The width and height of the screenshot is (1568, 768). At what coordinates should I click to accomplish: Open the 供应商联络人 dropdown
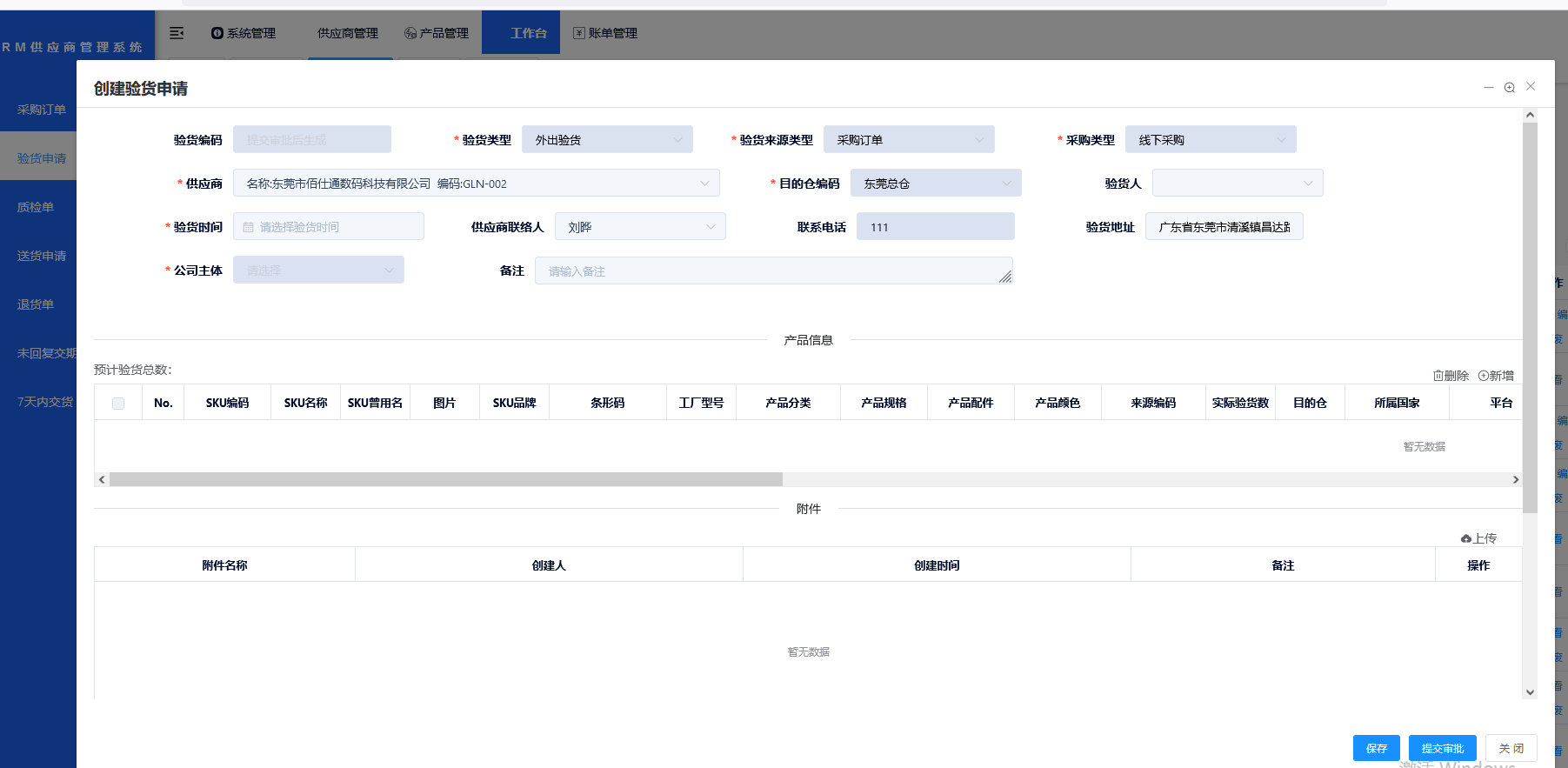tap(640, 226)
